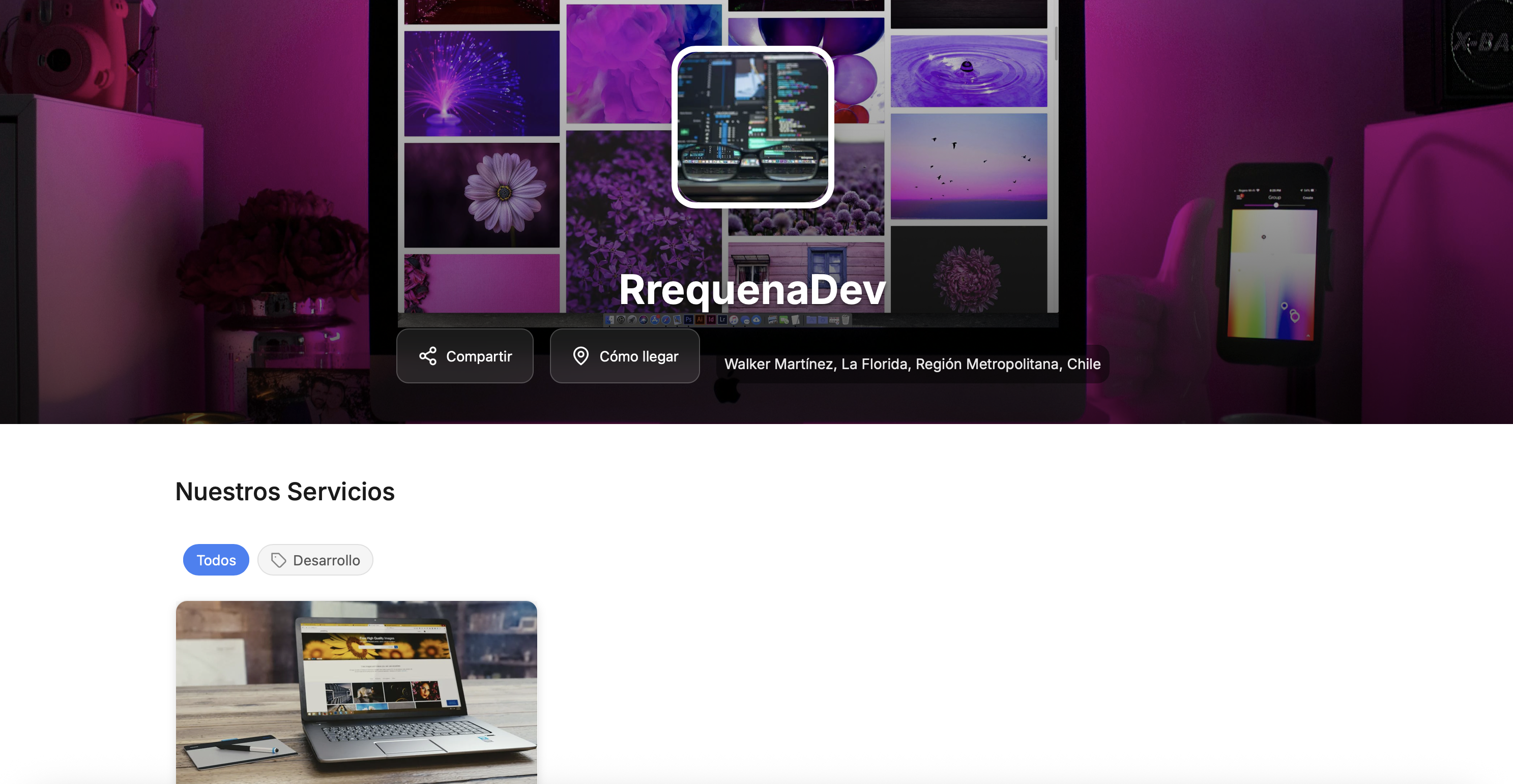Click the location pin icon
Screen dimensions: 1513x784
(580, 355)
